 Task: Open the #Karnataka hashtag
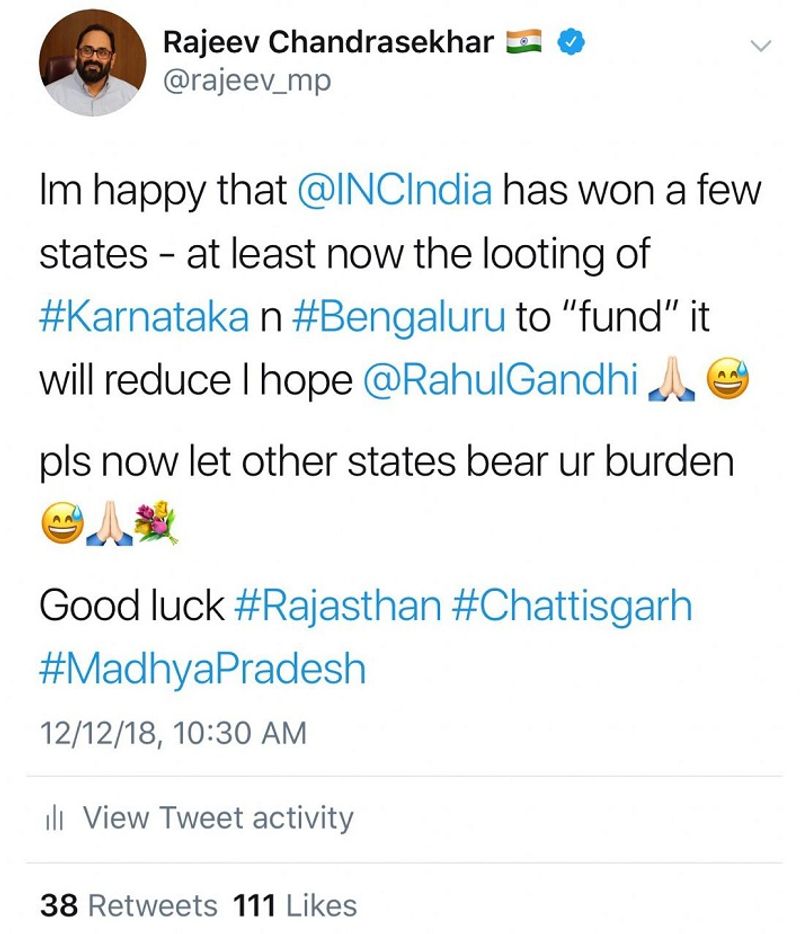coord(142,317)
